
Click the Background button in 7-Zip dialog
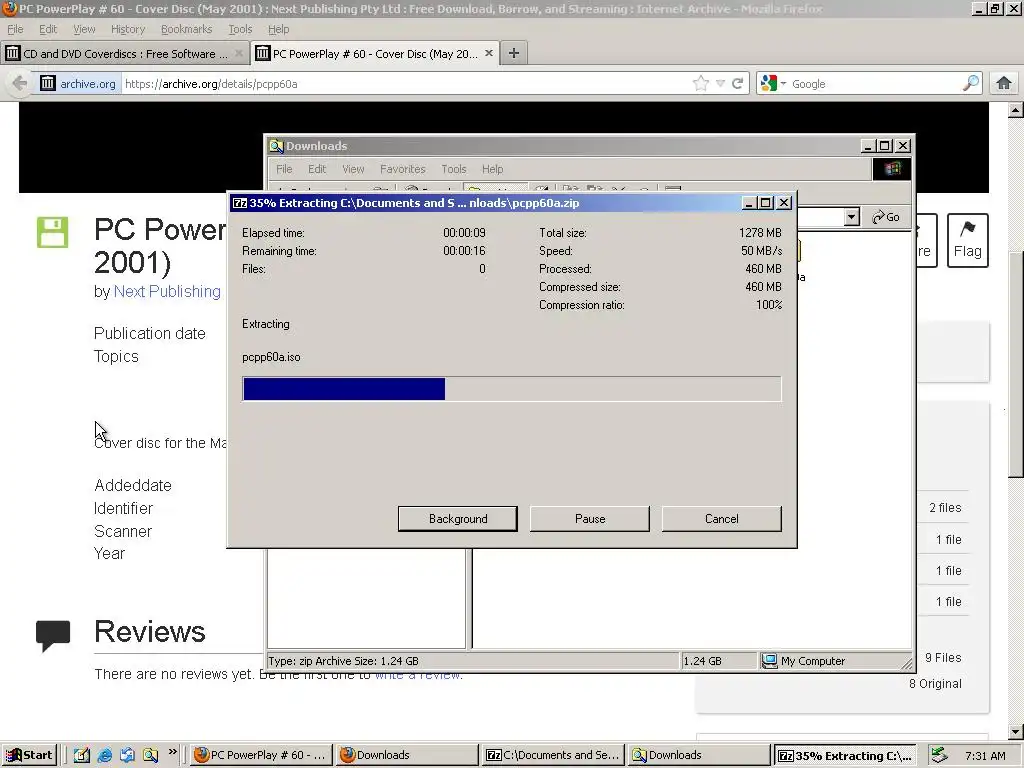tap(458, 519)
